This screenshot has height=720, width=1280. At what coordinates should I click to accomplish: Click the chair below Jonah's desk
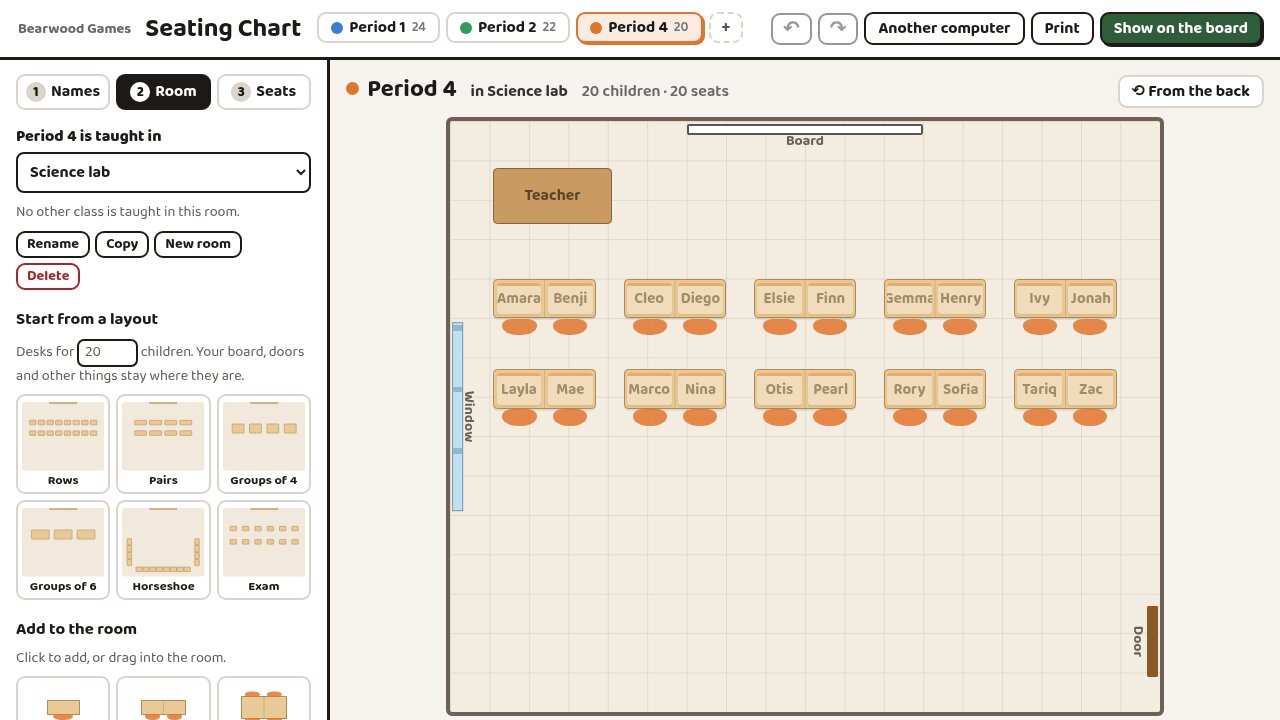tap(1090, 326)
